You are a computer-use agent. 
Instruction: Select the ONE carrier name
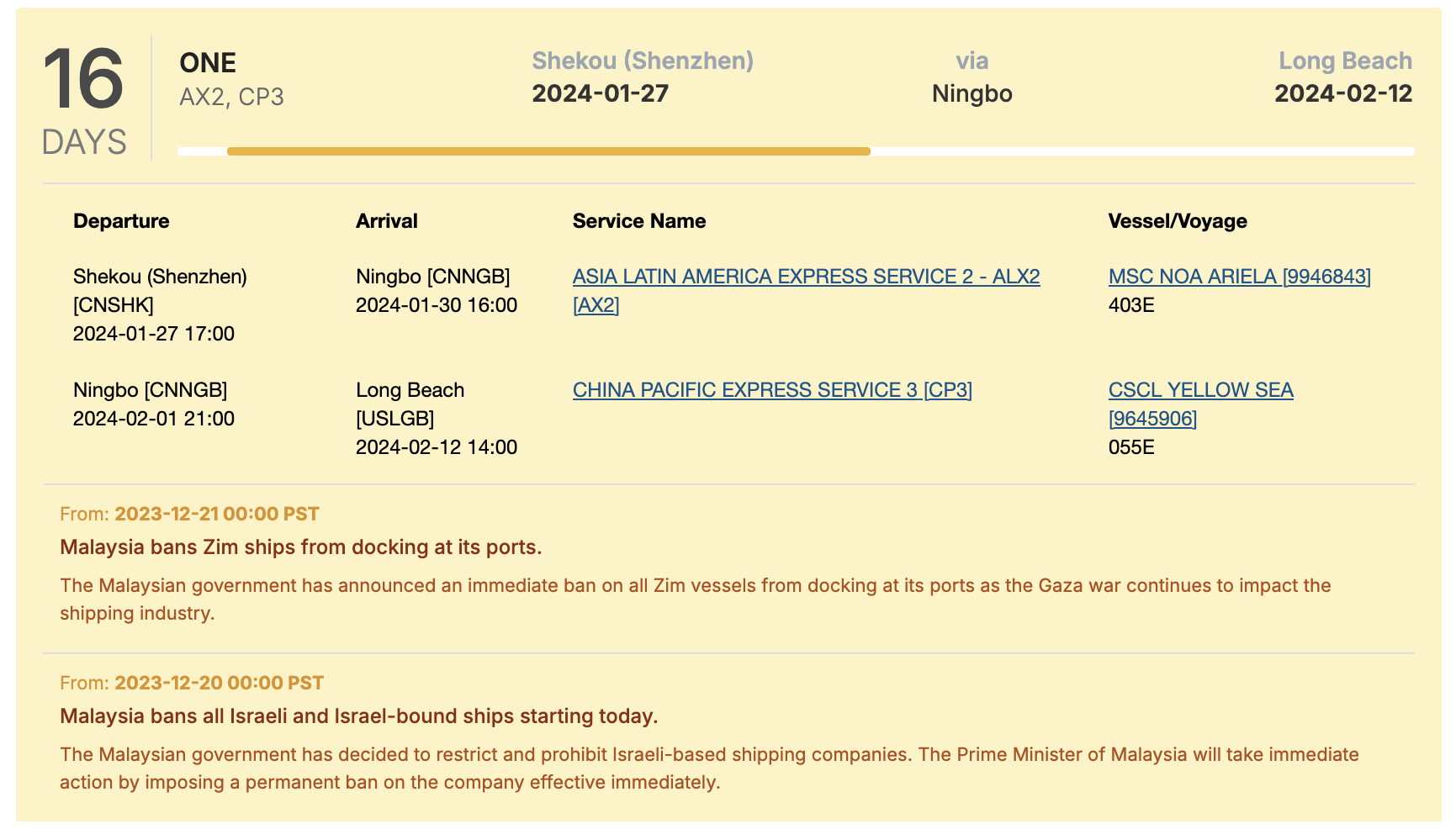[x=208, y=63]
